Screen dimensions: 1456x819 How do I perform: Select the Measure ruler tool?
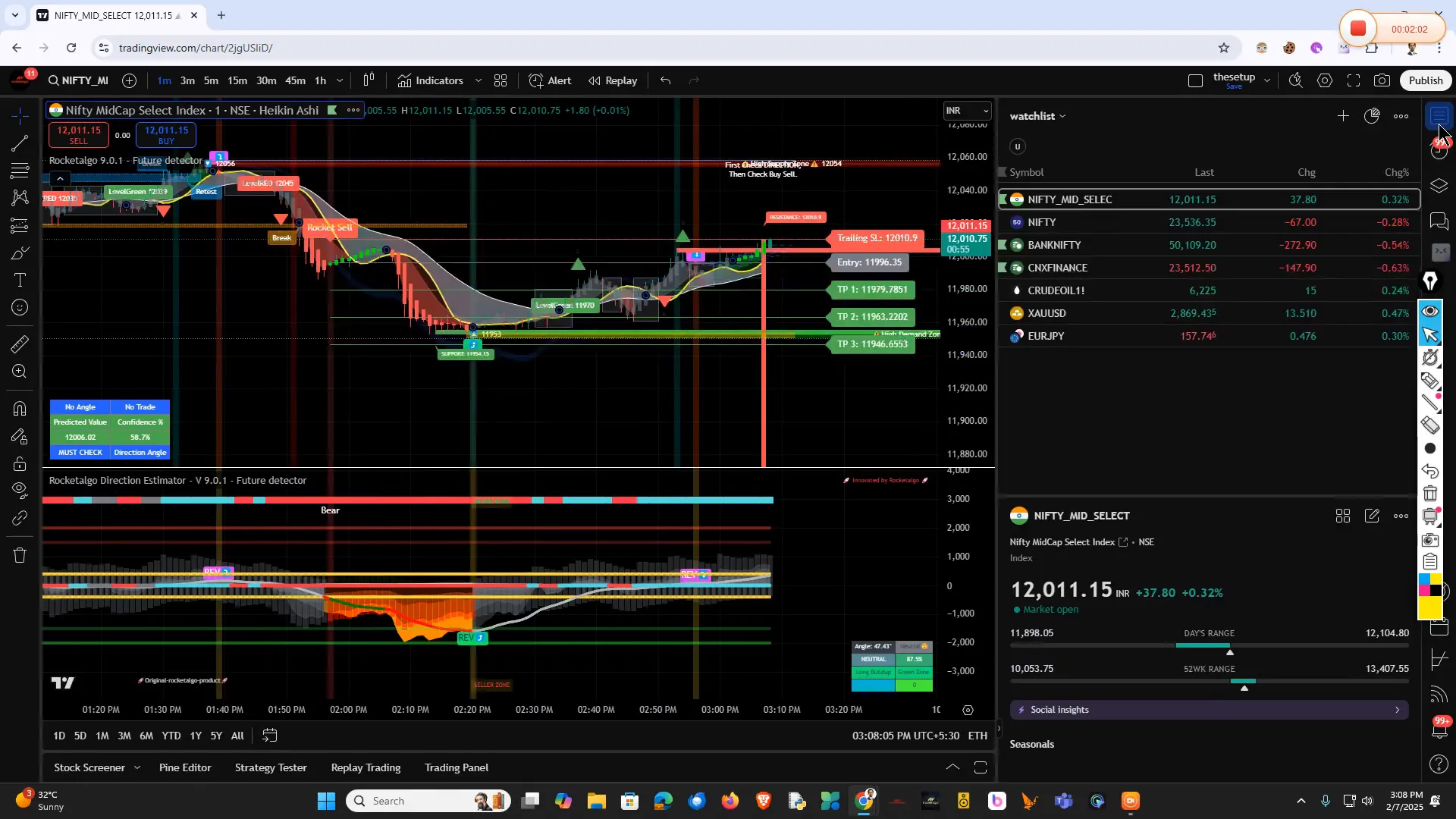pyautogui.click(x=19, y=344)
